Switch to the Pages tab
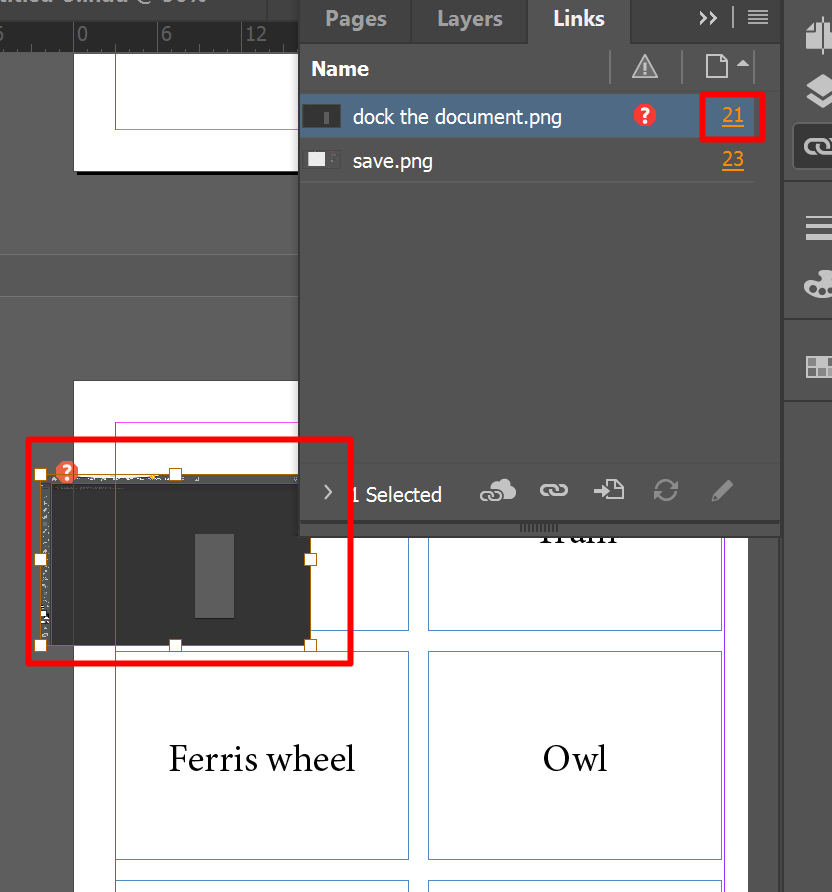 click(x=356, y=19)
